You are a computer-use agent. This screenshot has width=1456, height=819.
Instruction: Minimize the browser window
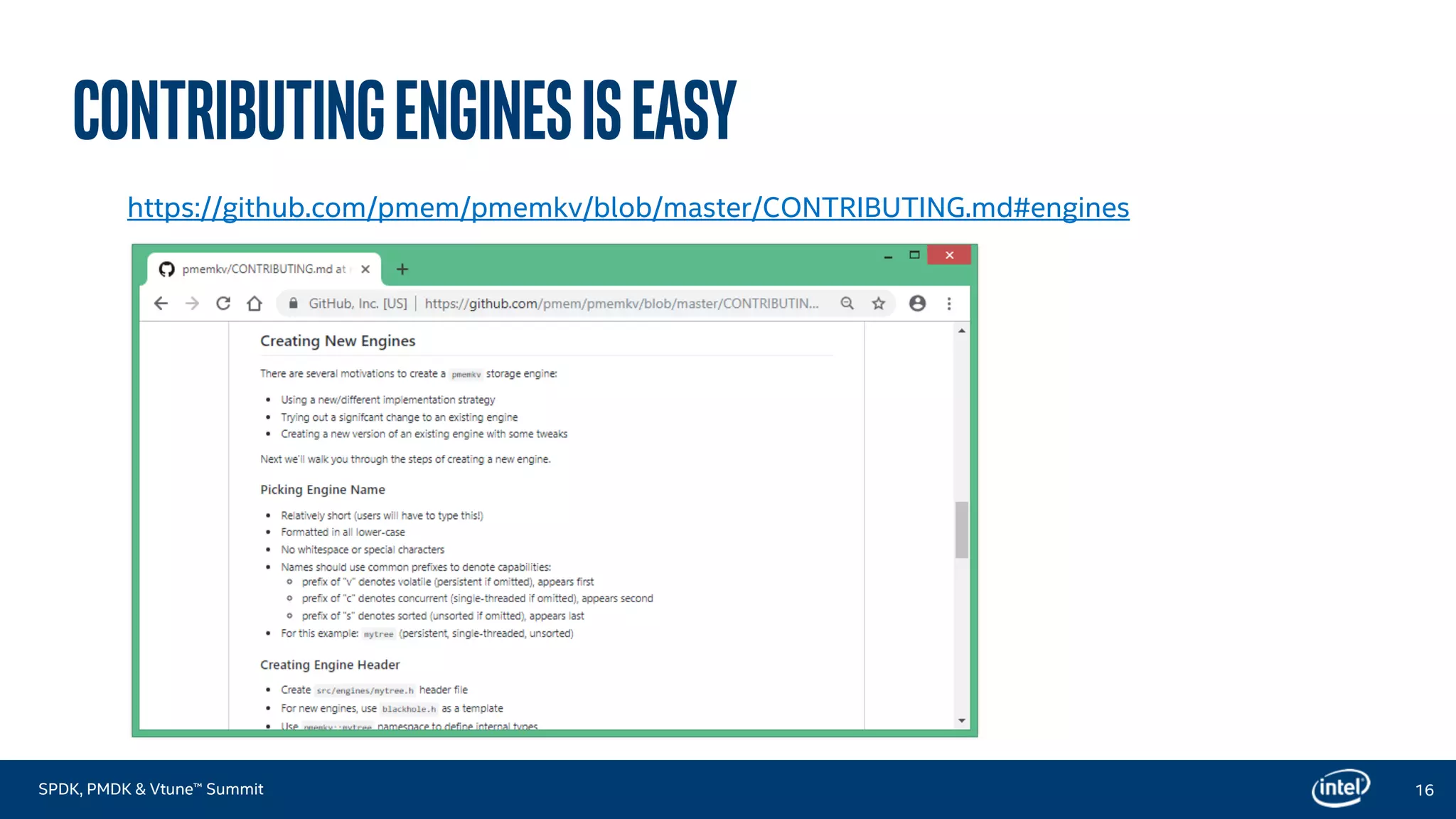(888, 255)
